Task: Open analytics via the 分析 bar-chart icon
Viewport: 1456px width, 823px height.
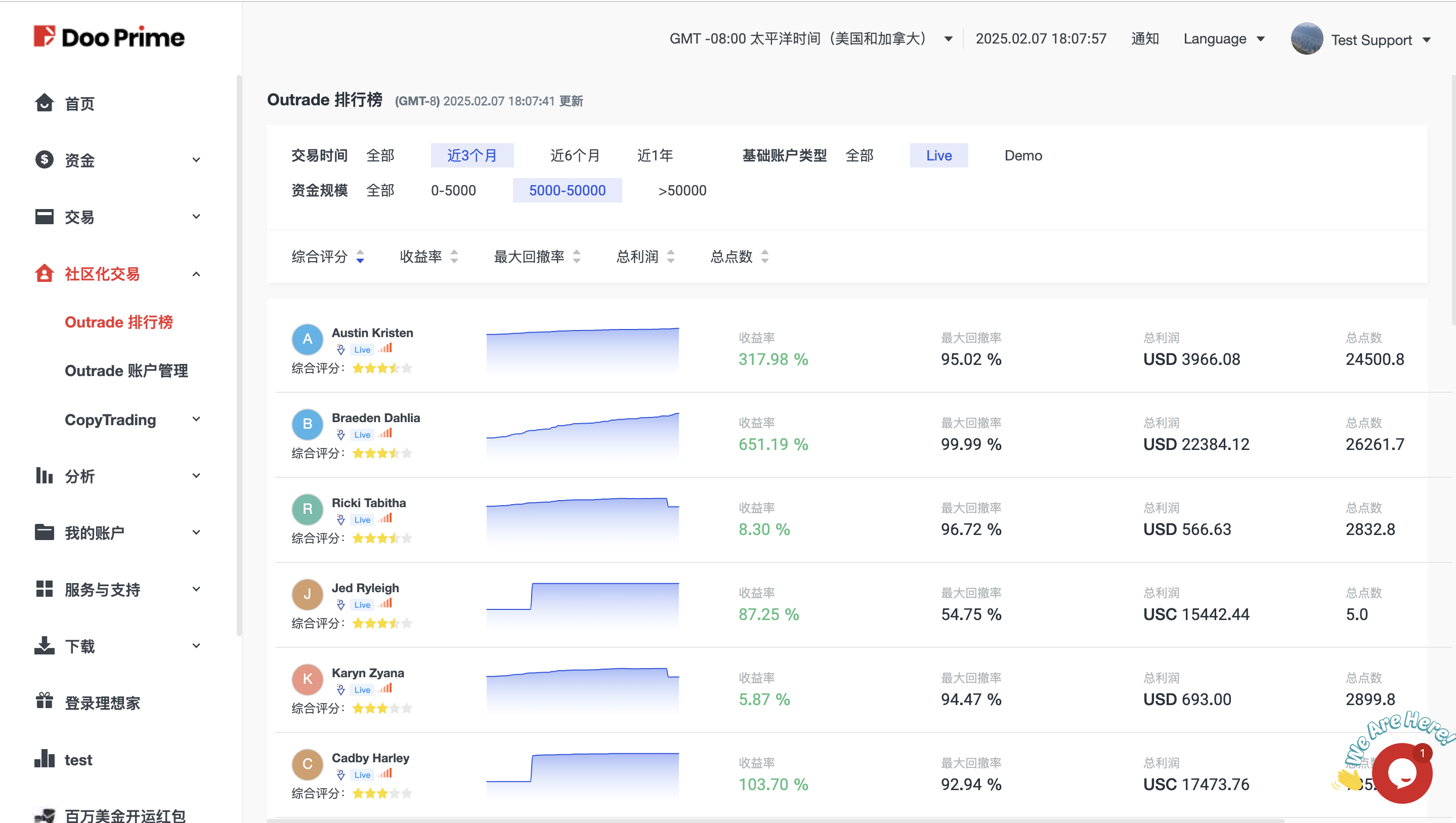Action: click(44, 476)
